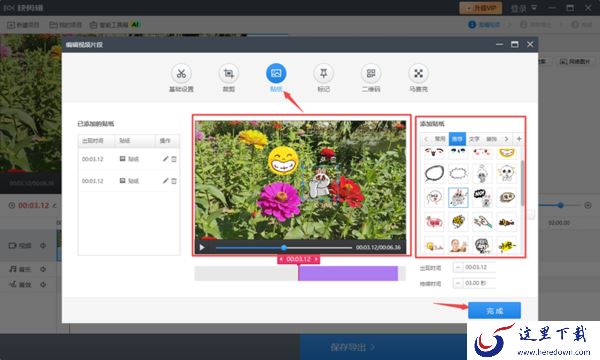The height and width of the screenshot is (360, 600).
Task: Select the rabbit sticker on the preview
Action: point(321,183)
